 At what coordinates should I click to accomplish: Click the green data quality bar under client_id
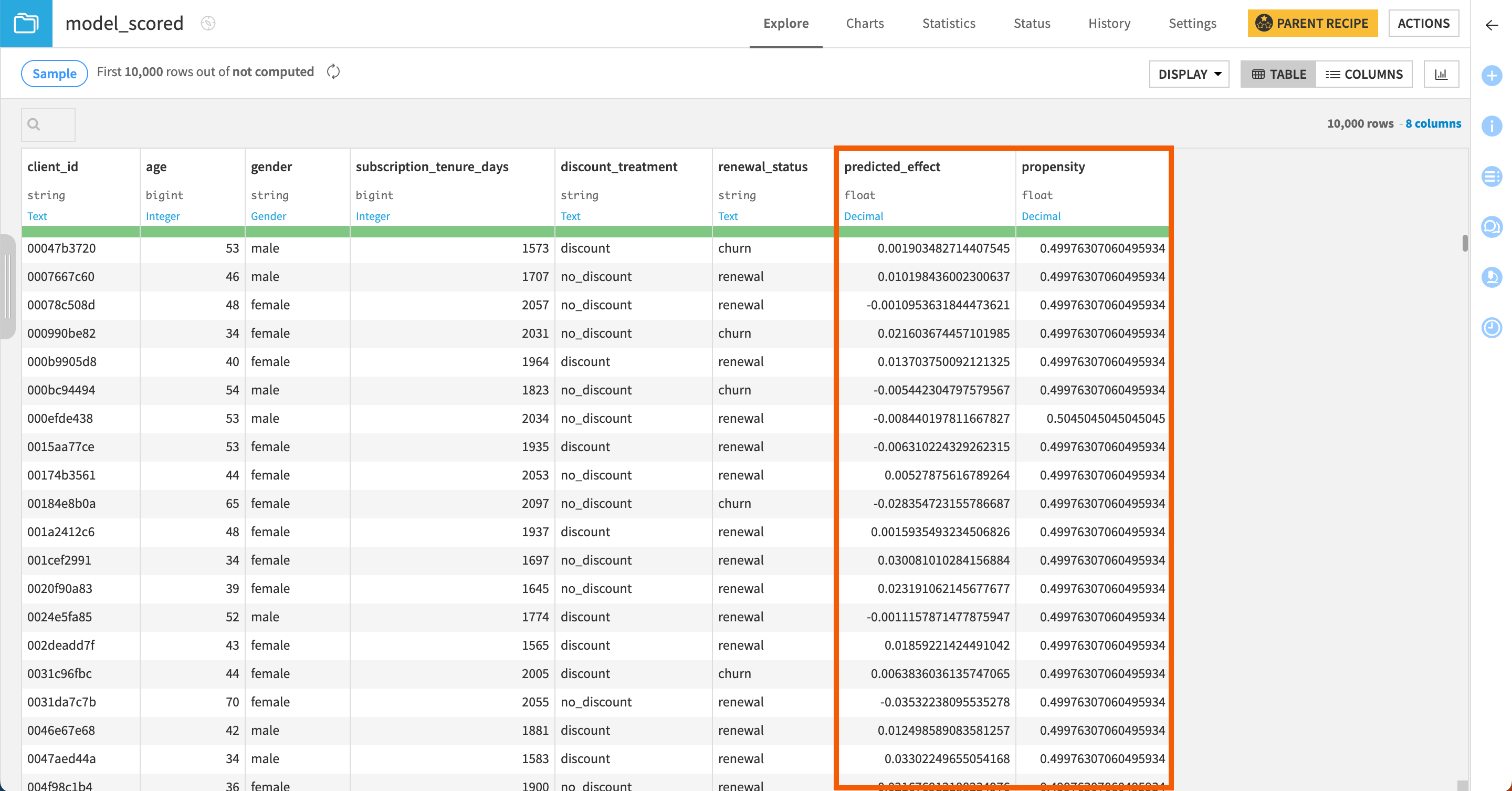(x=80, y=232)
